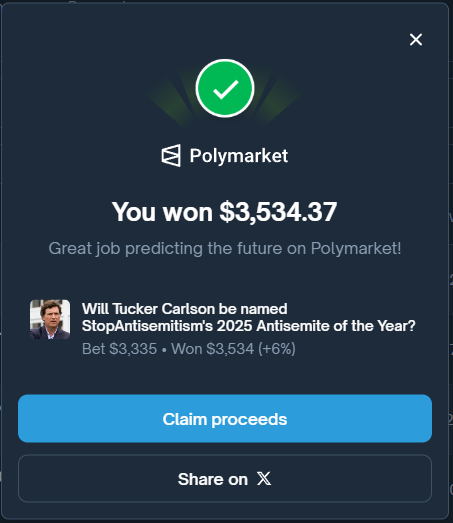The image size is (453, 523).
Task: Claim proceeds from the winning bet
Action: pos(225,419)
